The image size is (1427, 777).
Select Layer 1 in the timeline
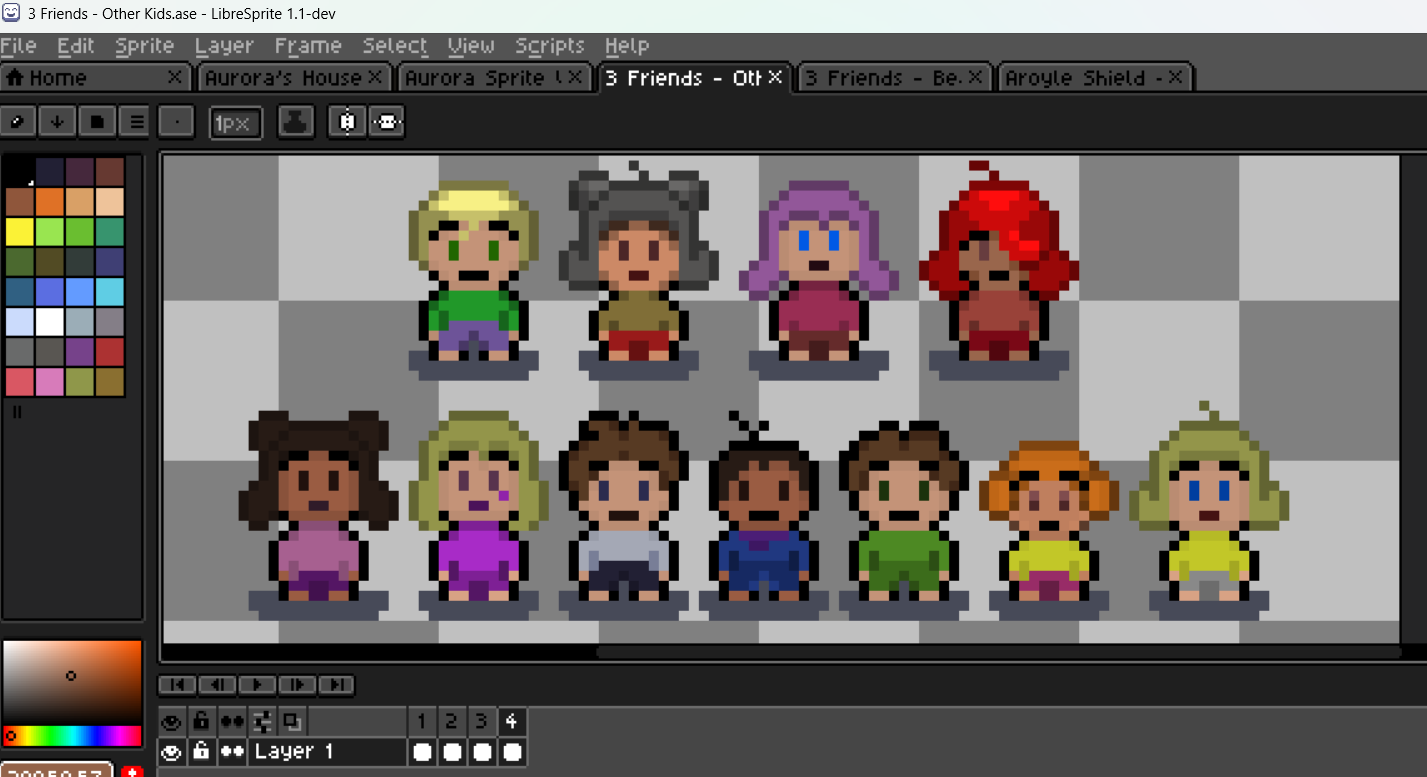(x=327, y=752)
